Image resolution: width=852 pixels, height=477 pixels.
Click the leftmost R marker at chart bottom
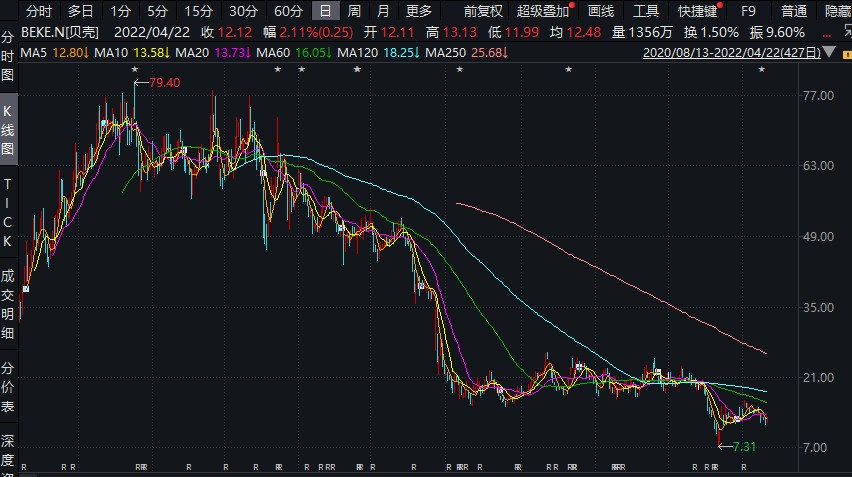click(x=24, y=467)
